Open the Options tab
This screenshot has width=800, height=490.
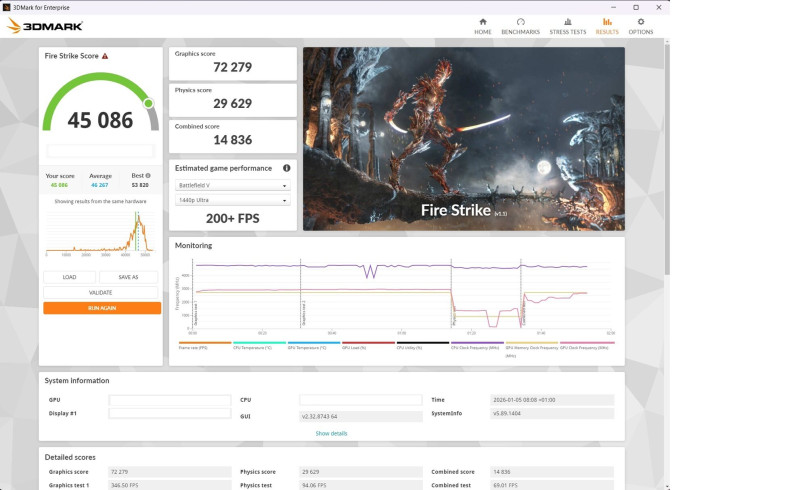[x=640, y=27]
